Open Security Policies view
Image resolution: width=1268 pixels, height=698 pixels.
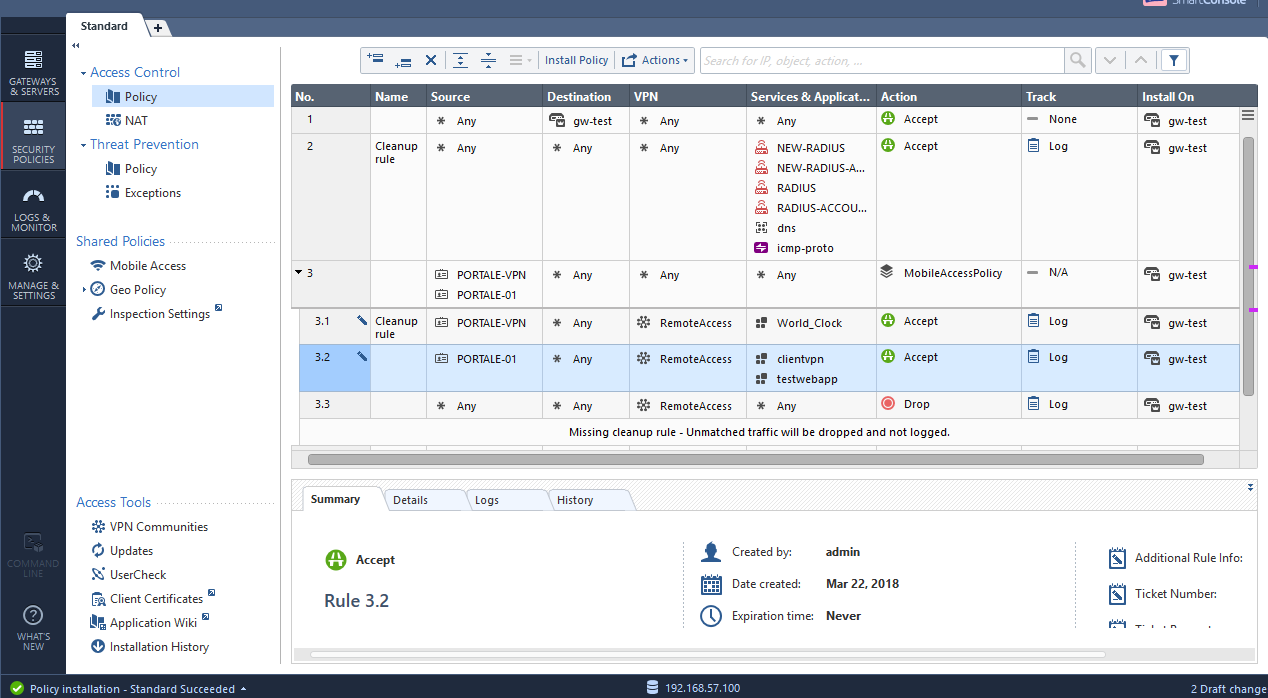(33, 140)
